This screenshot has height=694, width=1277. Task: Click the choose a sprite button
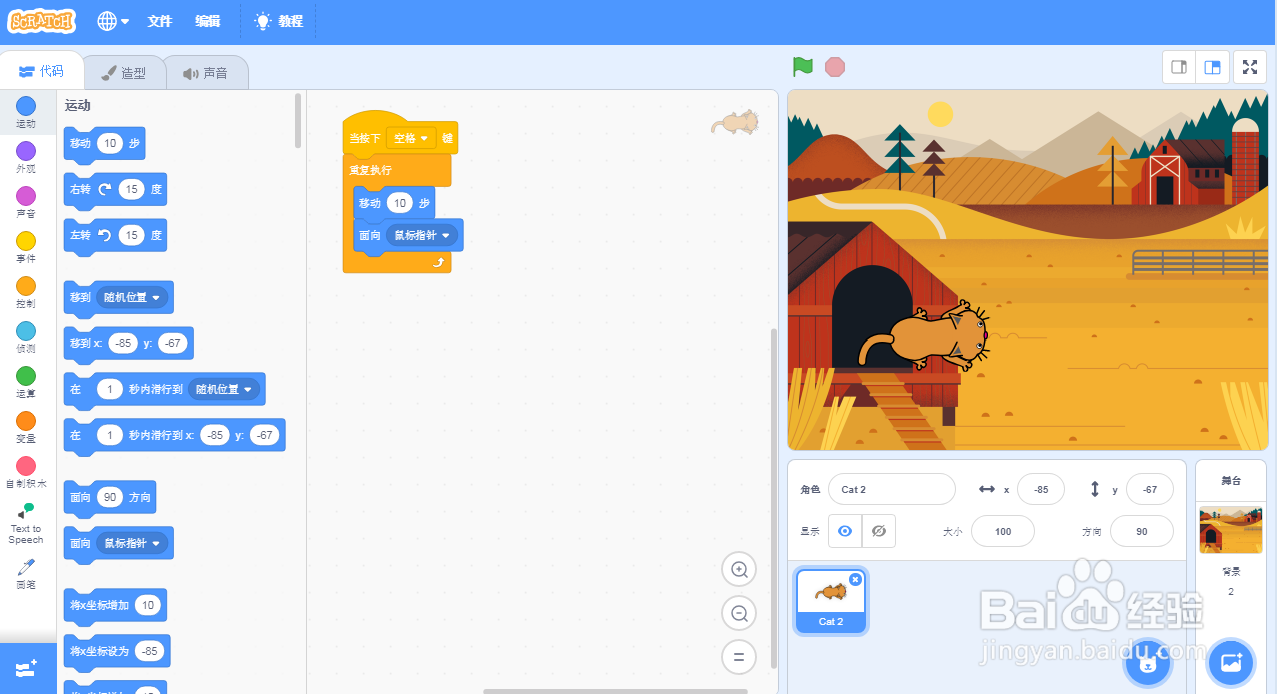pos(1147,662)
